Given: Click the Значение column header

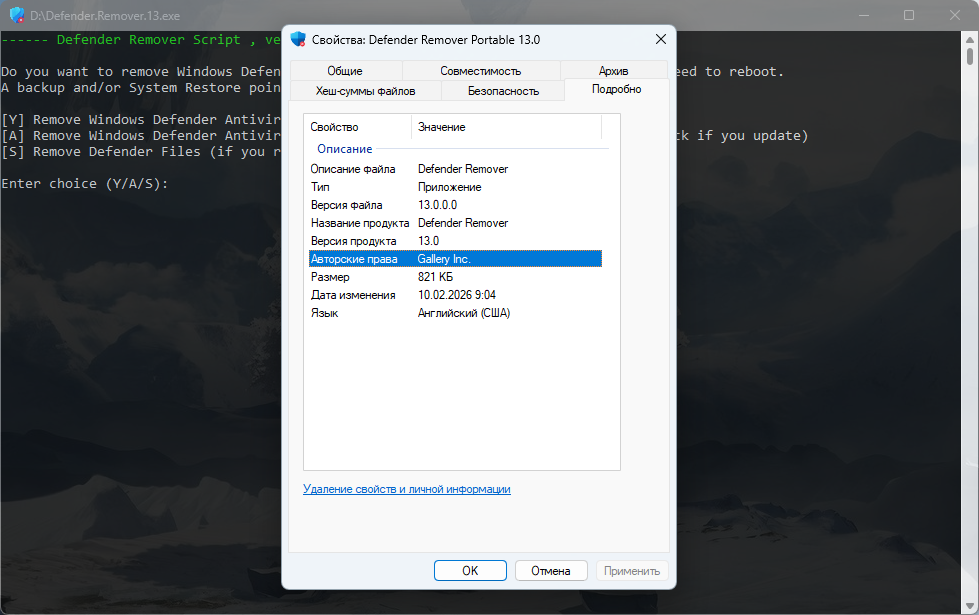Looking at the screenshot, I should point(506,127).
